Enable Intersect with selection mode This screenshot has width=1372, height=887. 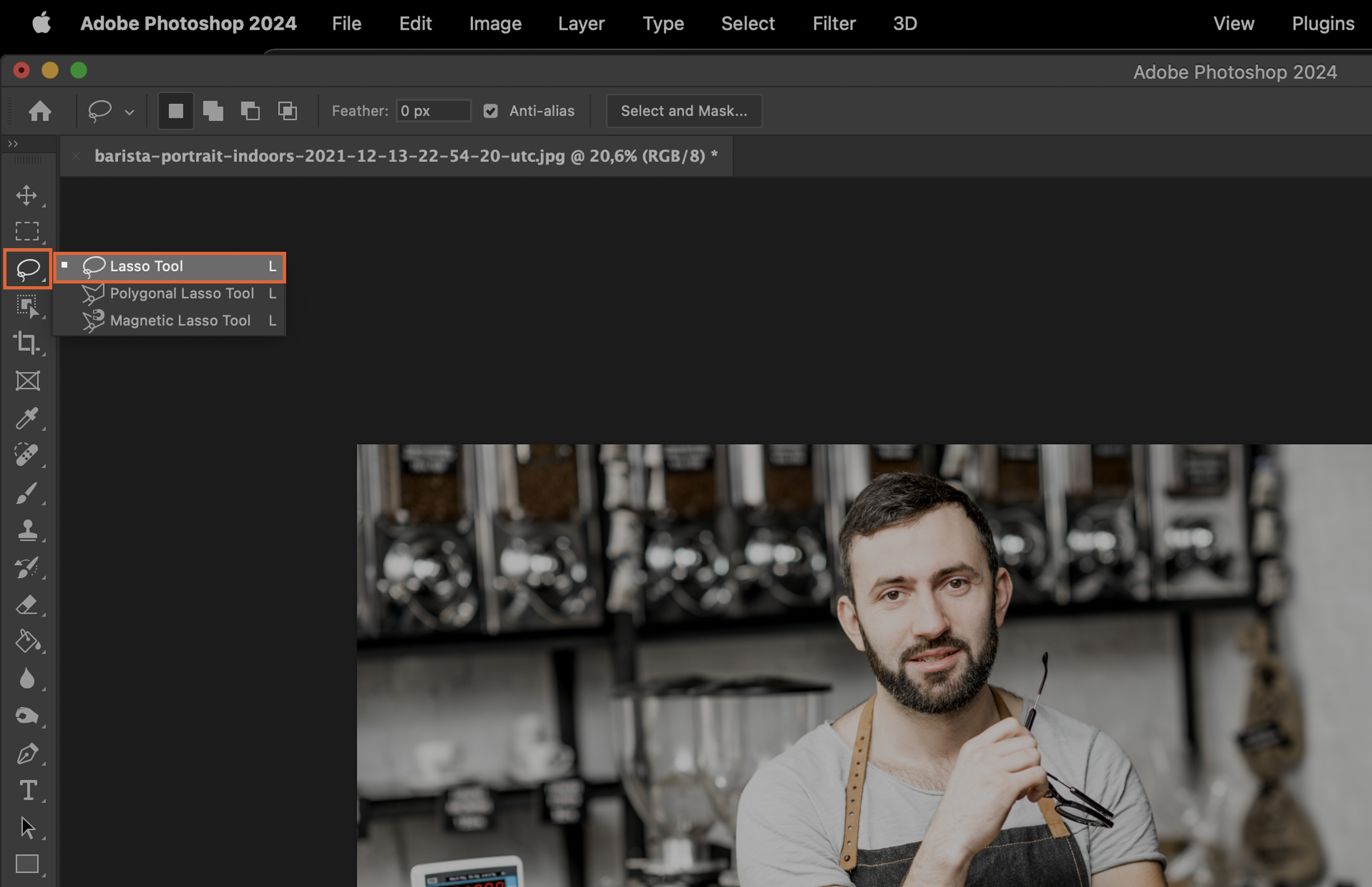(x=288, y=111)
